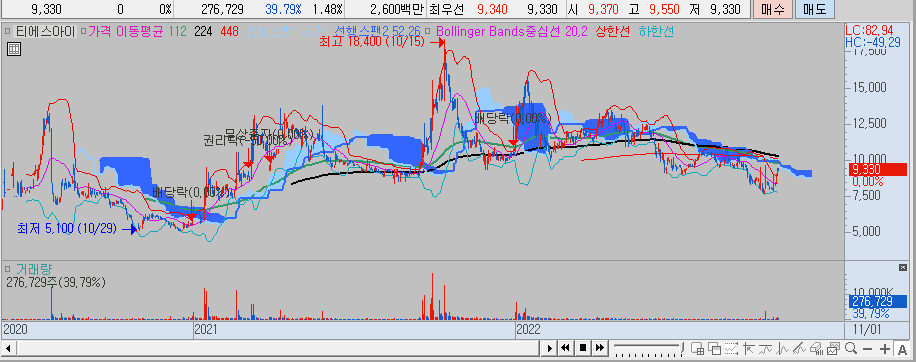Toggle the 티에스아이 price series checkbox
This screenshot has height=362, width=916.
(9, 32)
